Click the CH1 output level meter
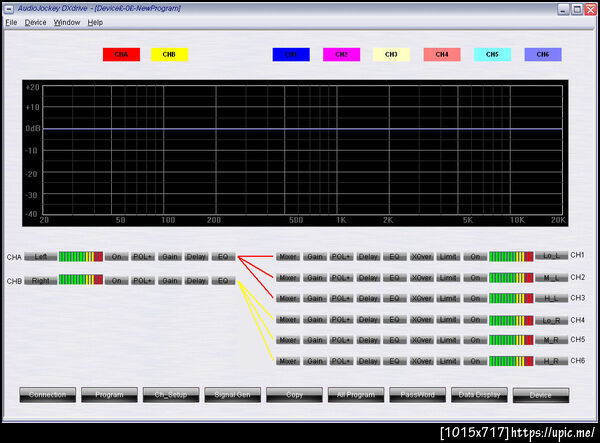The height and width of the screenshot is (443, 600). 511,257
